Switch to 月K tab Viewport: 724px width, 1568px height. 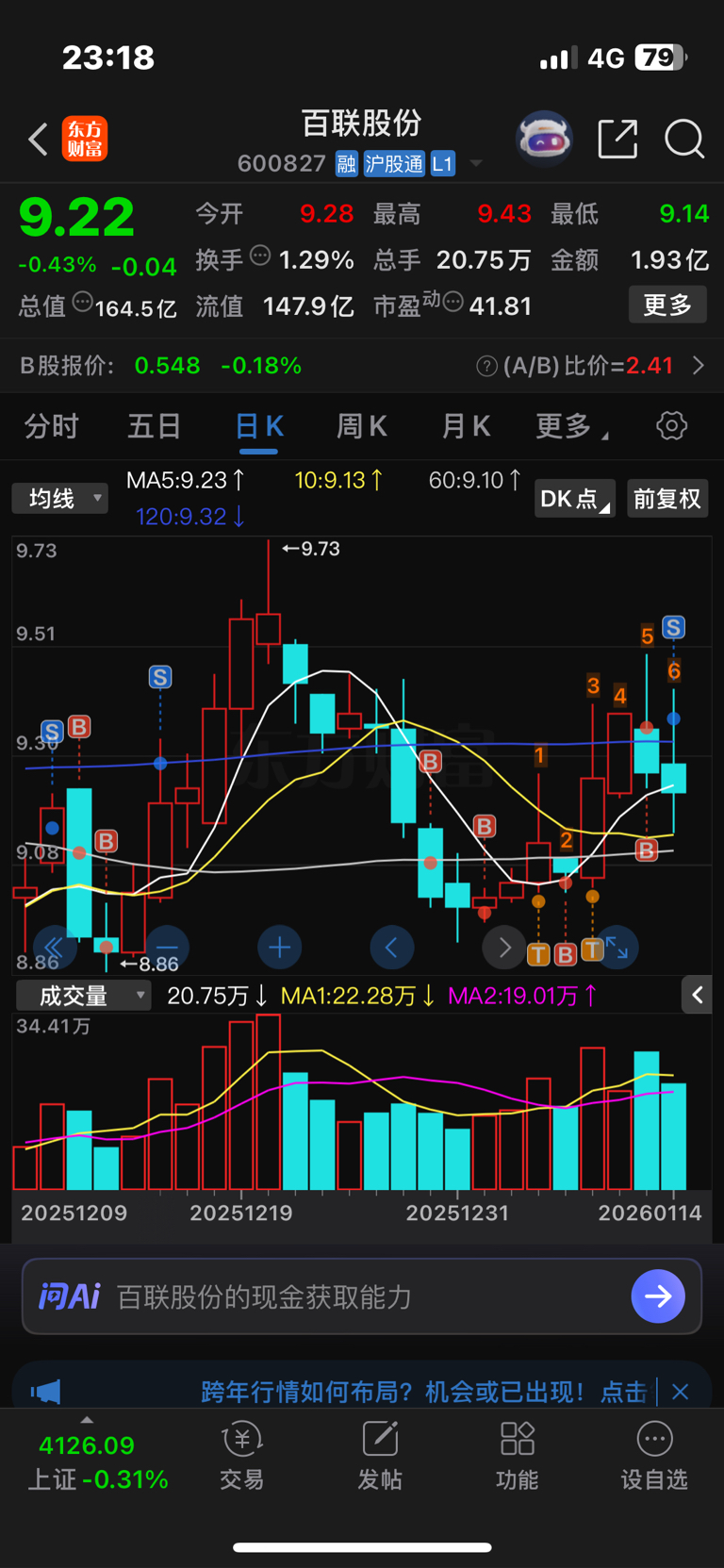click(x=466, y=426)
